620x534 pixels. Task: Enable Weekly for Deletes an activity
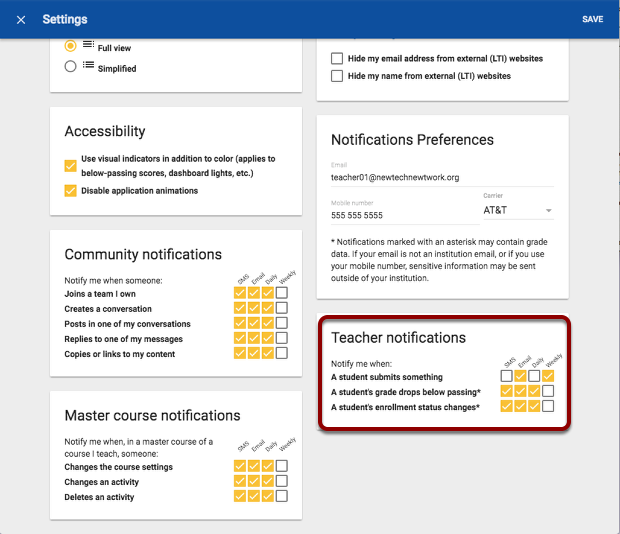click(x=282, y=496)
